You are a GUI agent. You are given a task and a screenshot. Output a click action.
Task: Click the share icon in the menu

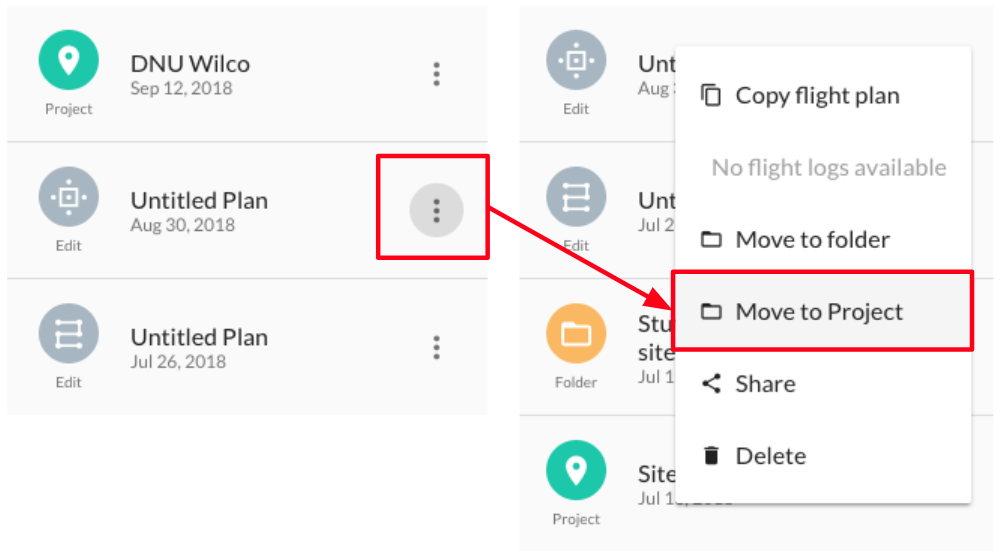click(x=711, y=383)
